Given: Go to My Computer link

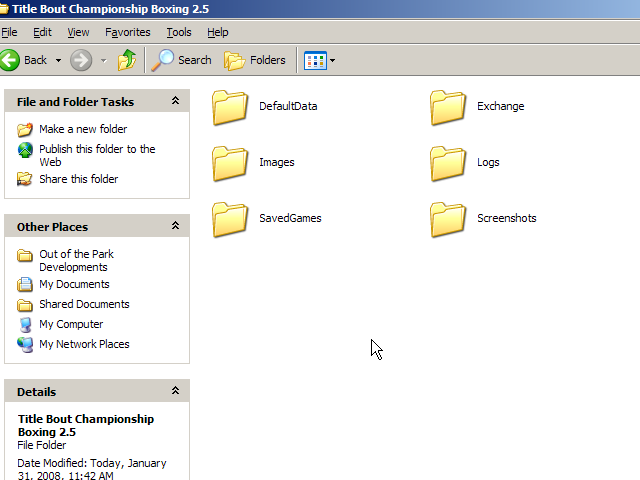Looking at the screenshot, I should pyautogui.click(x=71, y=324).
